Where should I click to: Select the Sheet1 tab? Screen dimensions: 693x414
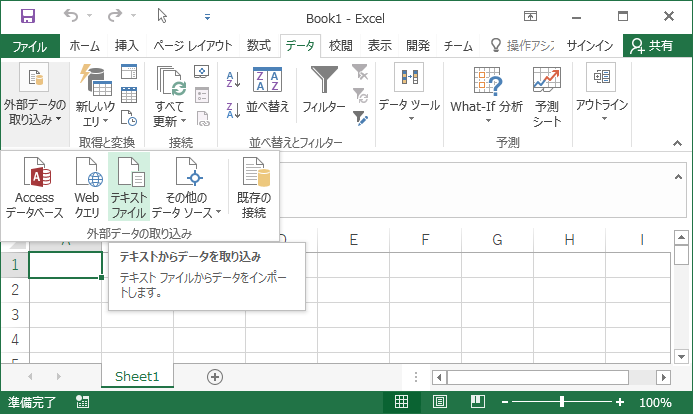(x=137, y=376)
